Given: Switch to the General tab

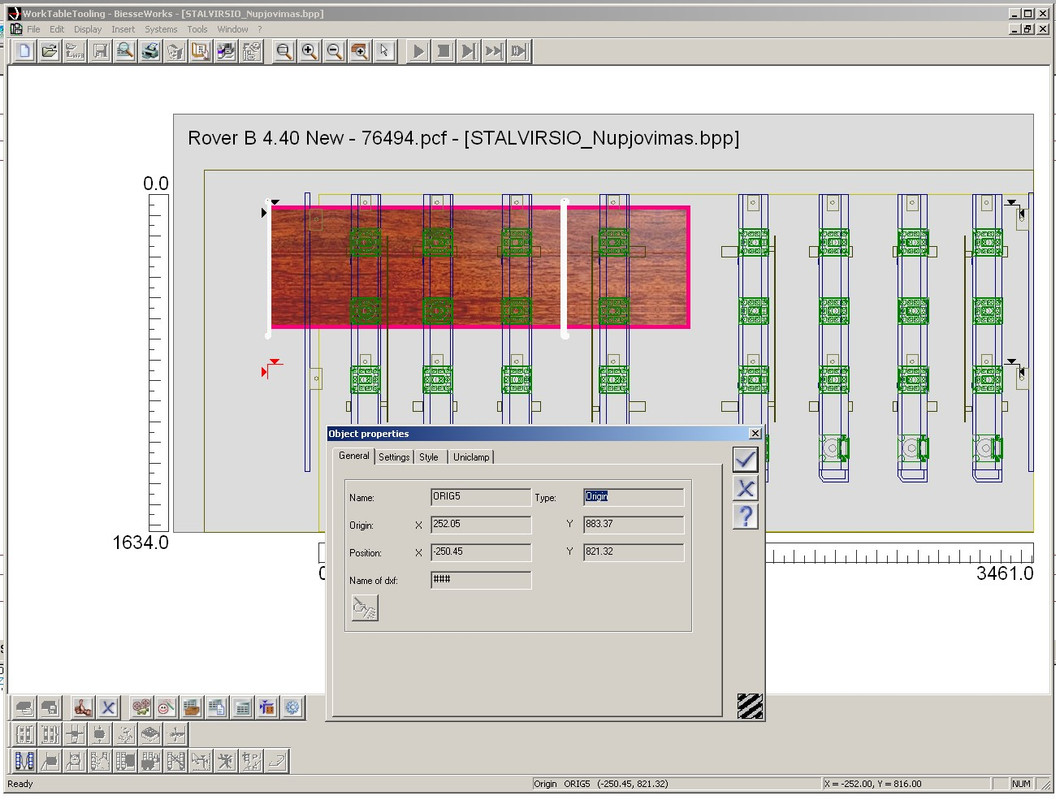Looking at the screenshot, I should (354, 456).
